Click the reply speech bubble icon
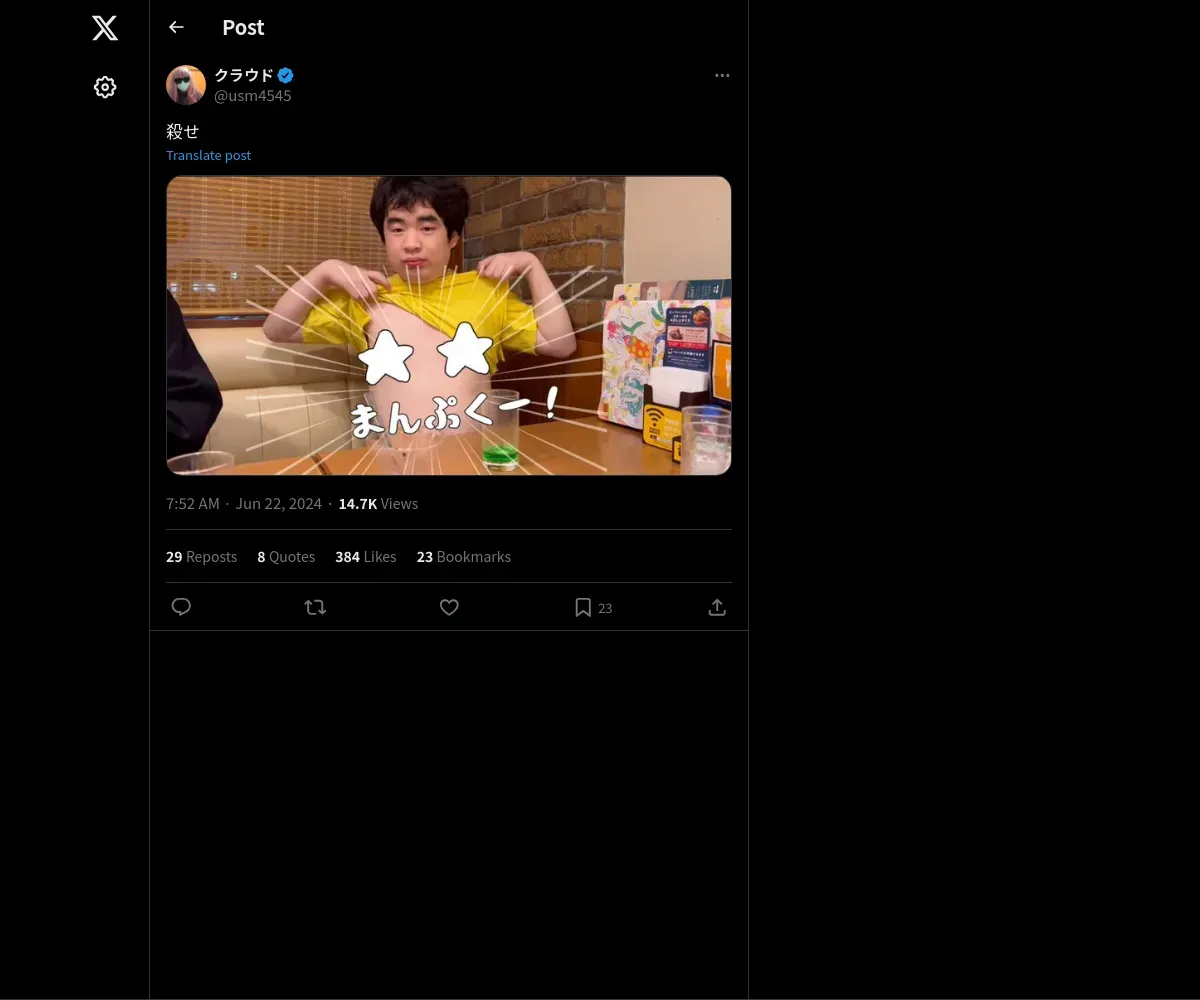Viewport: 1200px width, 1000px height. [x=181, y=607]
